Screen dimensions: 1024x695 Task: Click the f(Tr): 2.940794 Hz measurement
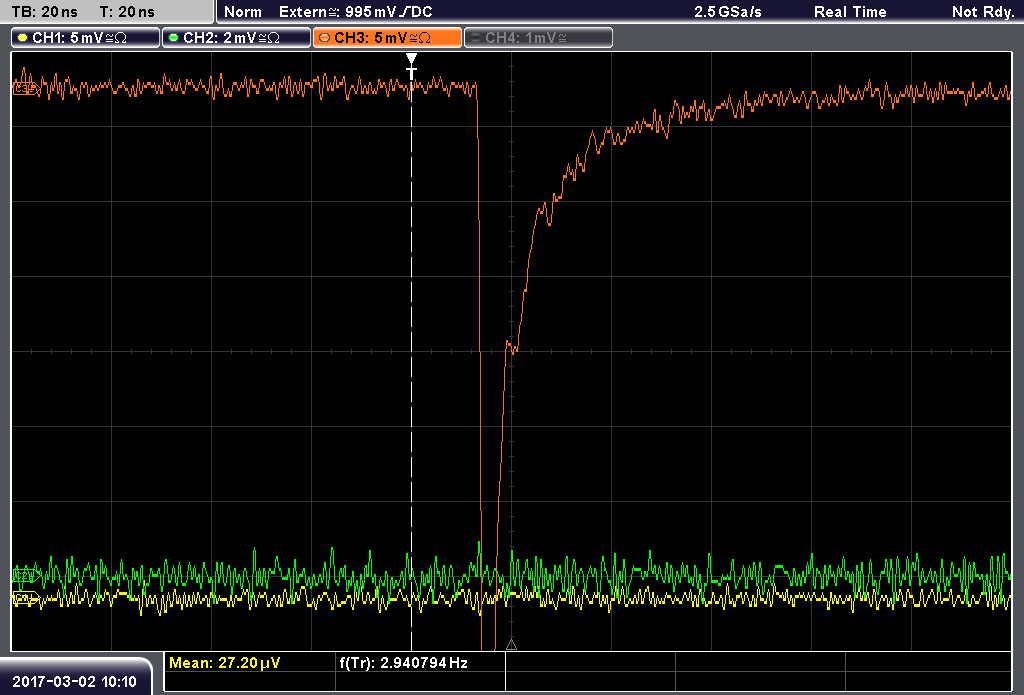[x=404, y=663]
